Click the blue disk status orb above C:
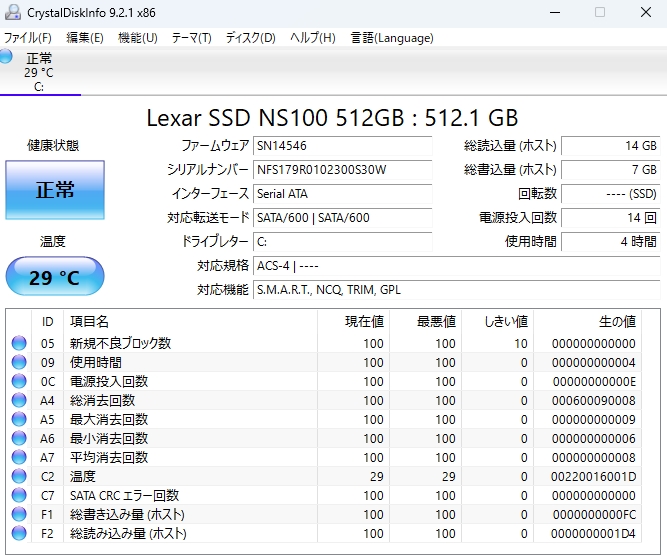Image resolution: width=667 pixels, height=560 pixels. [x=6, y=57]
